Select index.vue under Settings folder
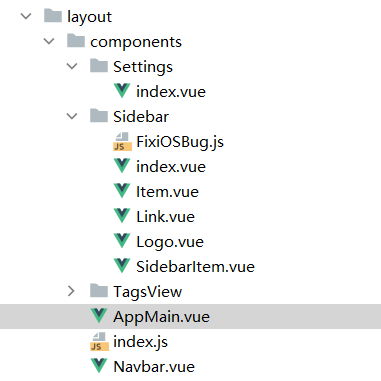Image resolution: width=381 pixels, height=381 pixels. pos(171,92)
